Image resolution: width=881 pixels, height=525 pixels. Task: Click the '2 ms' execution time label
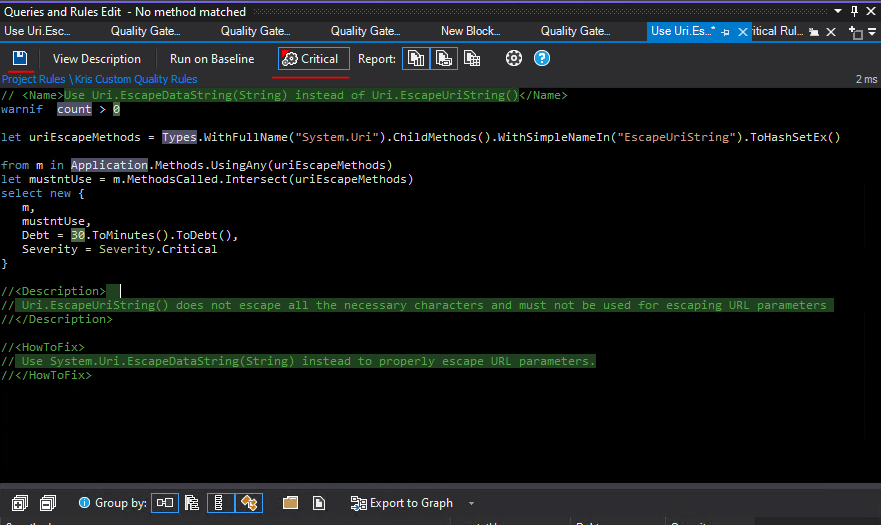pyautogui.click(x=866, y=79)
